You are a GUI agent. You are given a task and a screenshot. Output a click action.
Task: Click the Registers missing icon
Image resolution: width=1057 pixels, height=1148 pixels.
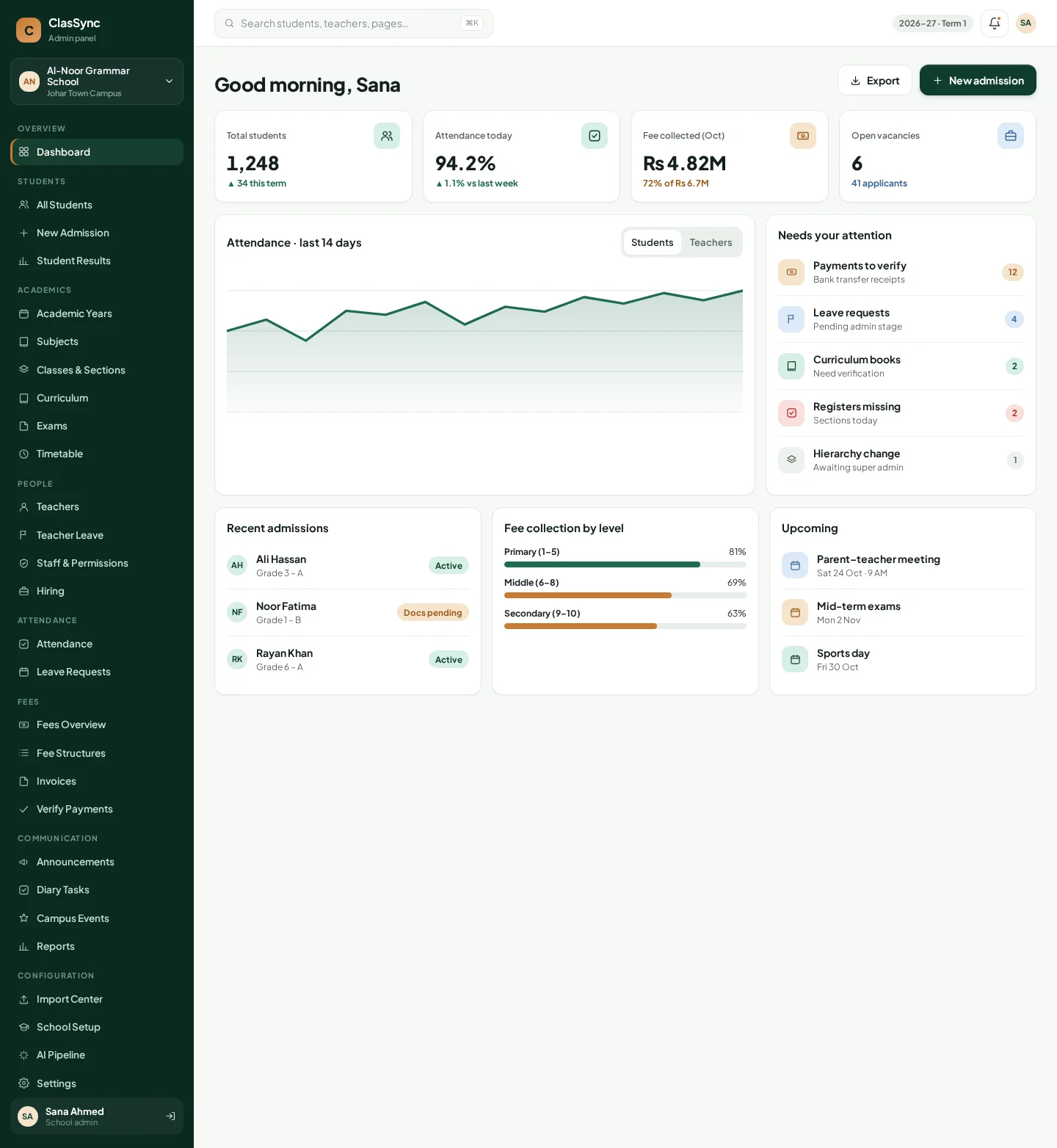pos(791,413)
